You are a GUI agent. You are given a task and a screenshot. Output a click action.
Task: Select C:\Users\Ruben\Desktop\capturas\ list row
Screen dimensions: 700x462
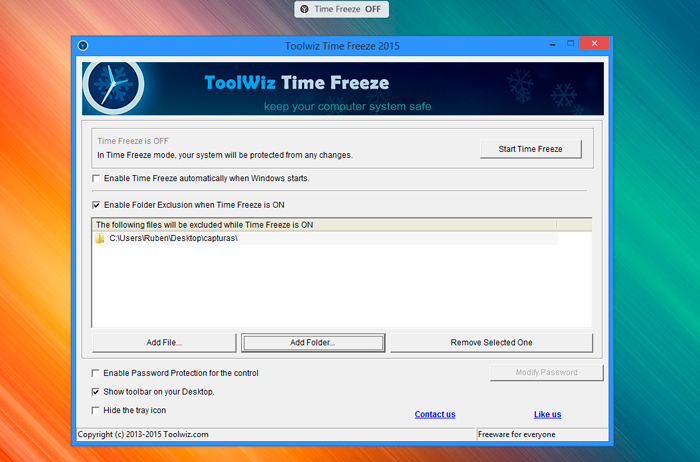[x=325, y=238]
